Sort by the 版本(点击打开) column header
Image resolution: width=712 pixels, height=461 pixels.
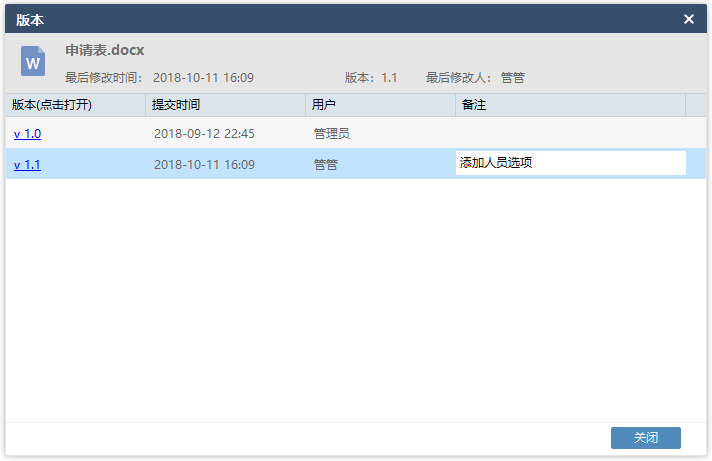[x=75, y=105]
